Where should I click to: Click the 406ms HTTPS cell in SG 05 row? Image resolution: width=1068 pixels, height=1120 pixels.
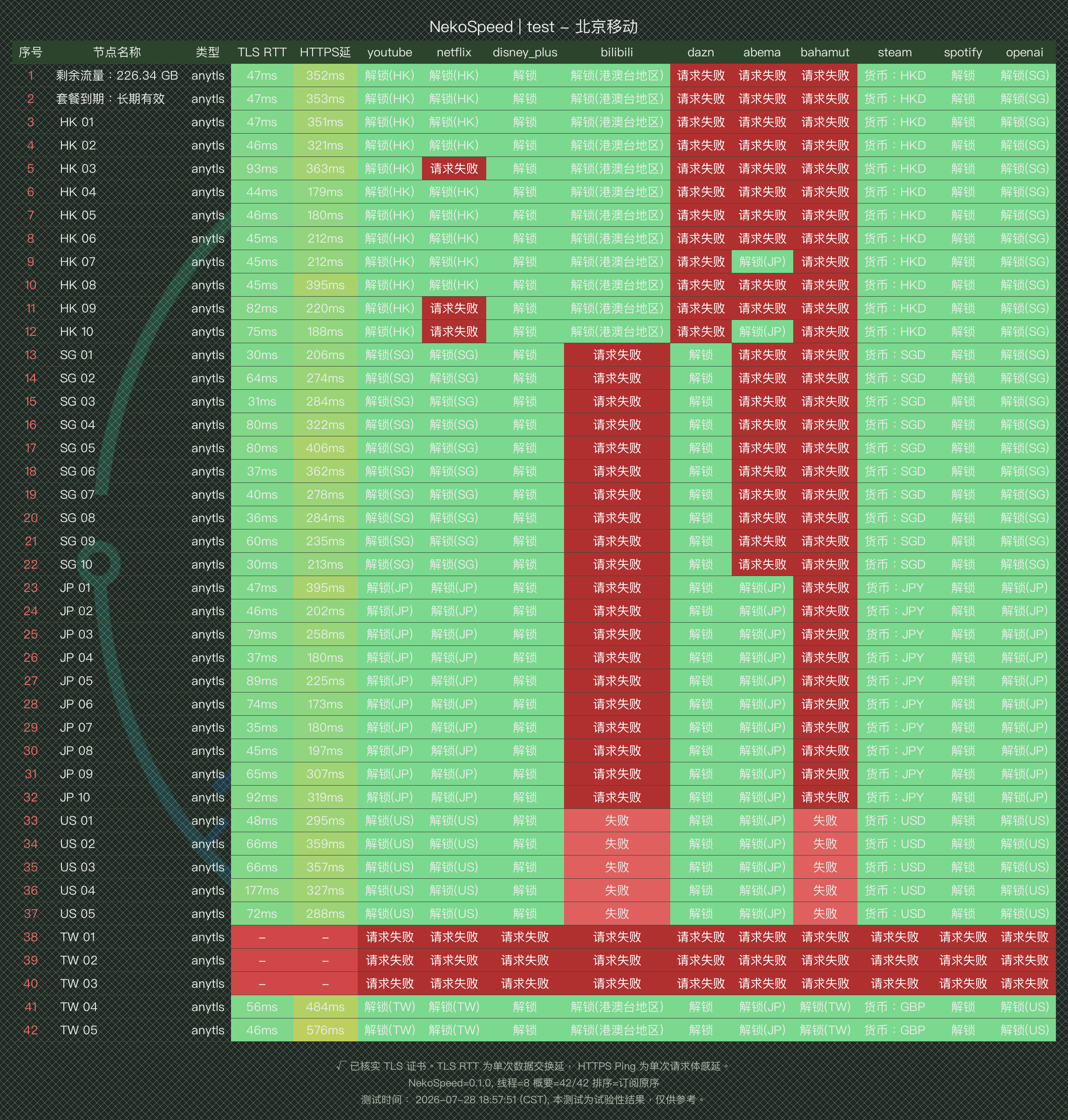325,448
